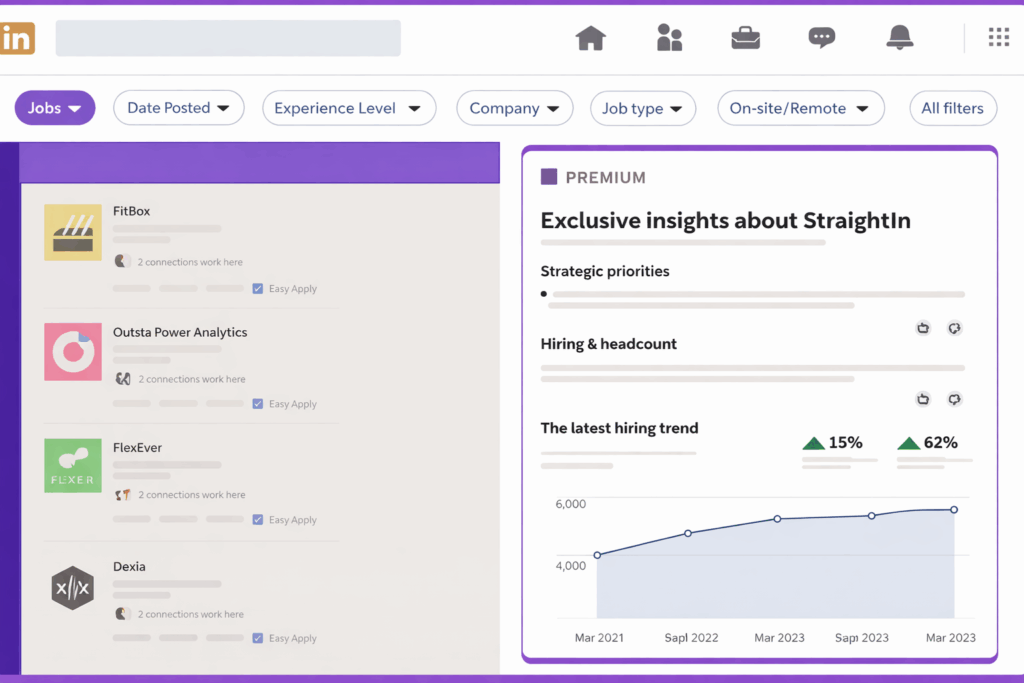Click the PREMIUM label text

605,178
